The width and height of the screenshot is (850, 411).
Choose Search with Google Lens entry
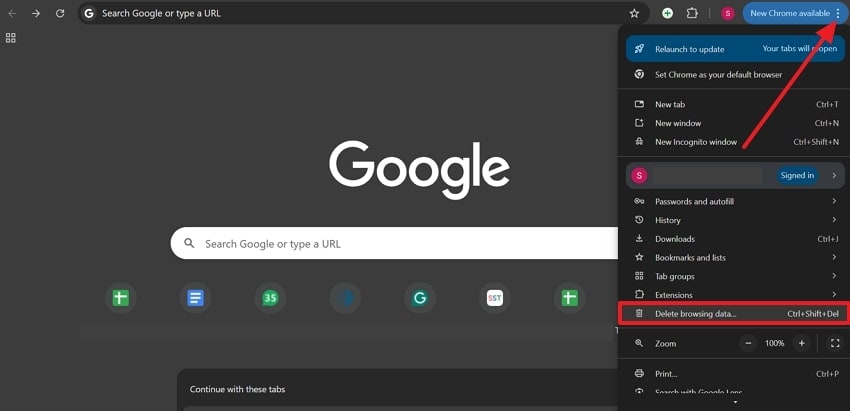736,391
